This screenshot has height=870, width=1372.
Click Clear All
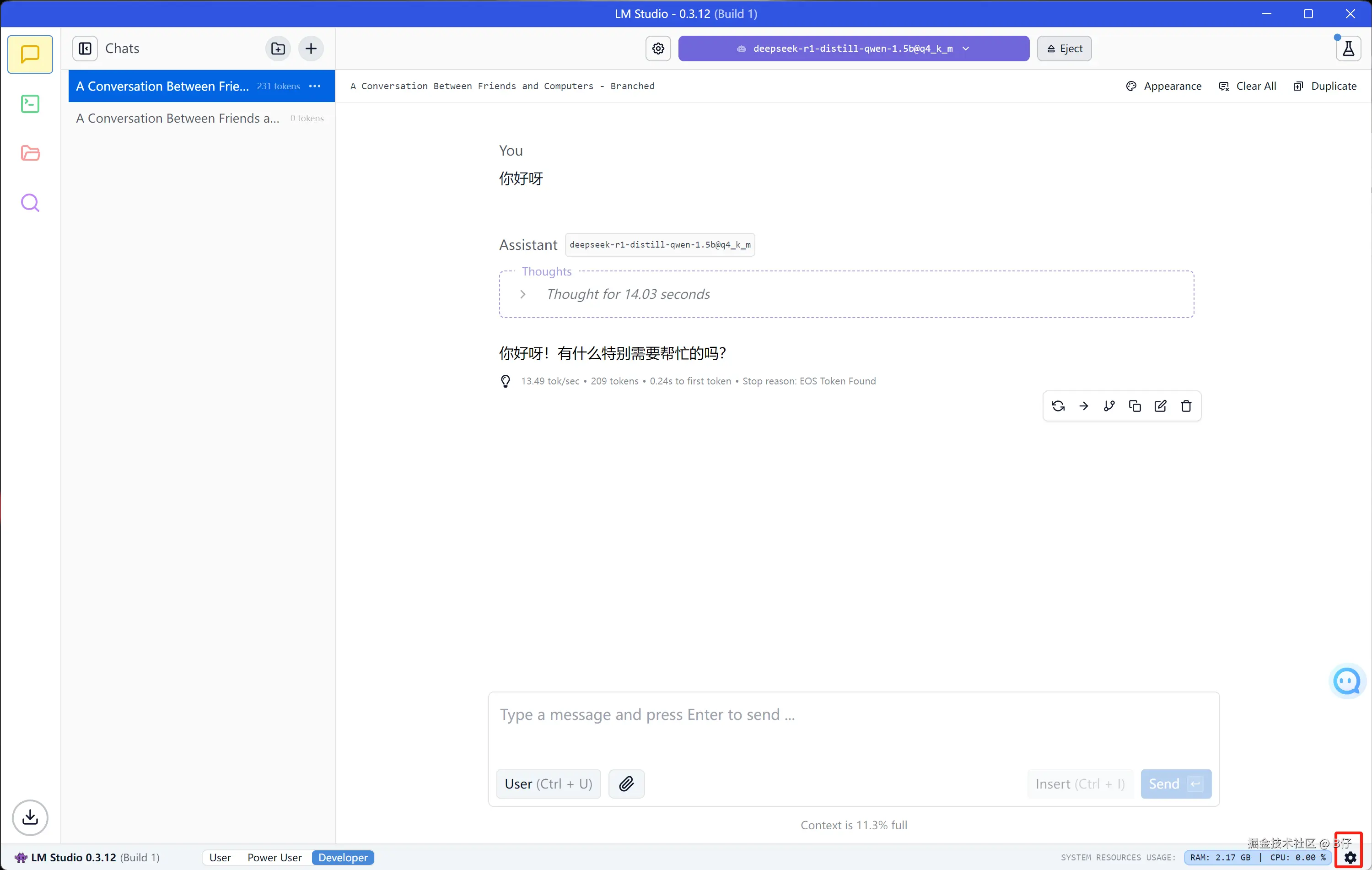(x=1247, y=86)
